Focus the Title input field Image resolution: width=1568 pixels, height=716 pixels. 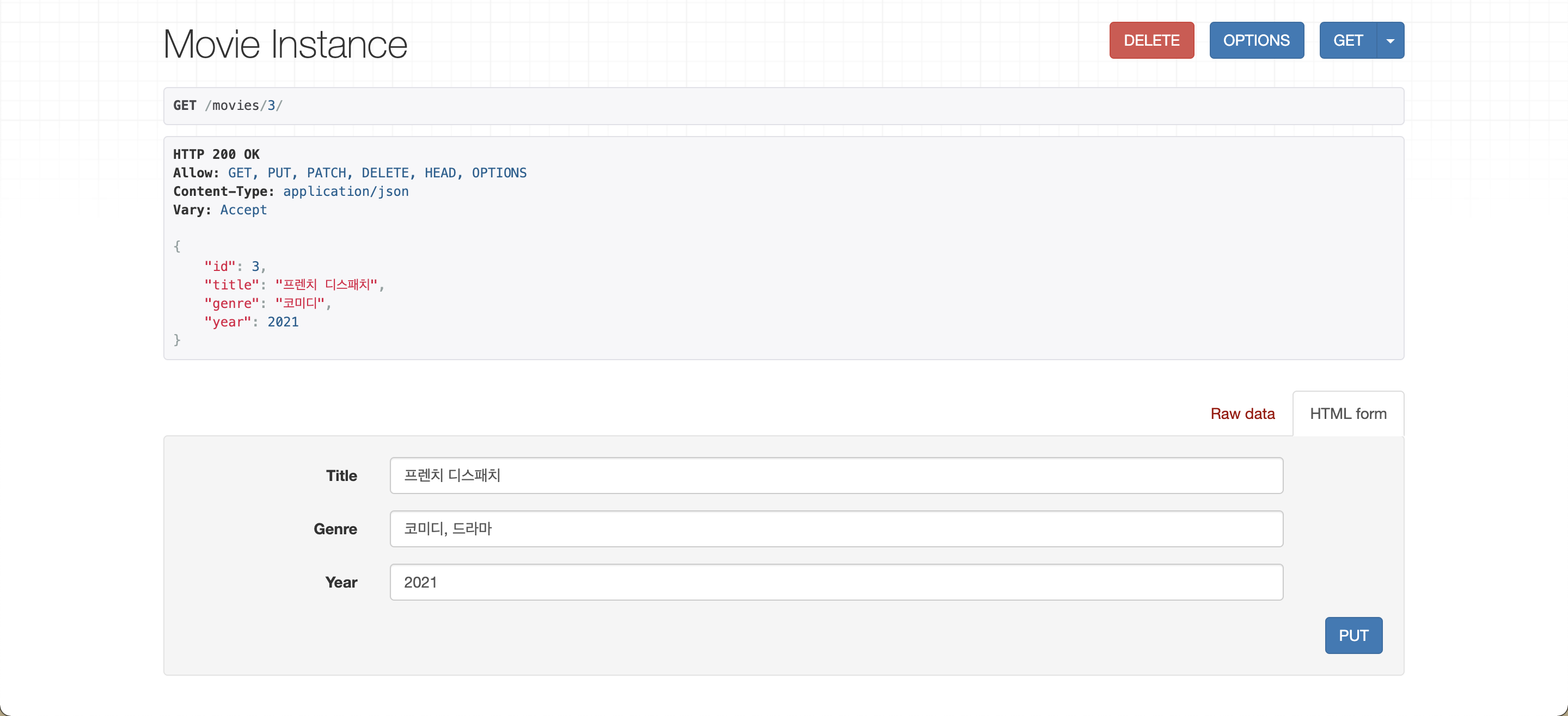(x=836, y=475)
